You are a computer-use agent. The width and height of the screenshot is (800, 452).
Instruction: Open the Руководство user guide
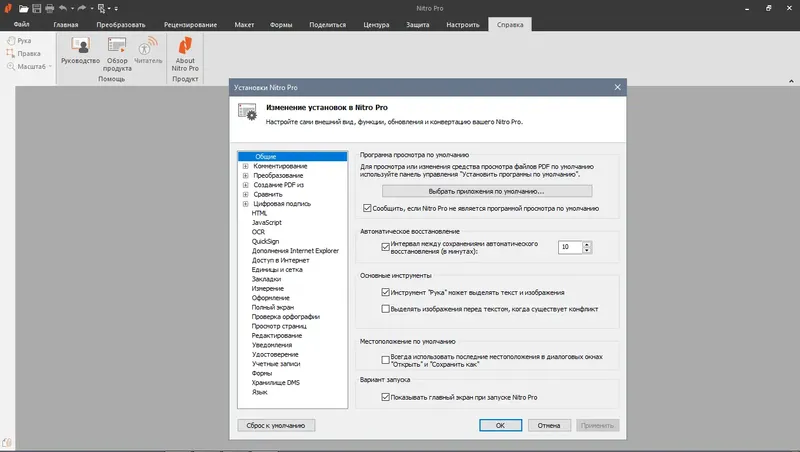[80, 51]
